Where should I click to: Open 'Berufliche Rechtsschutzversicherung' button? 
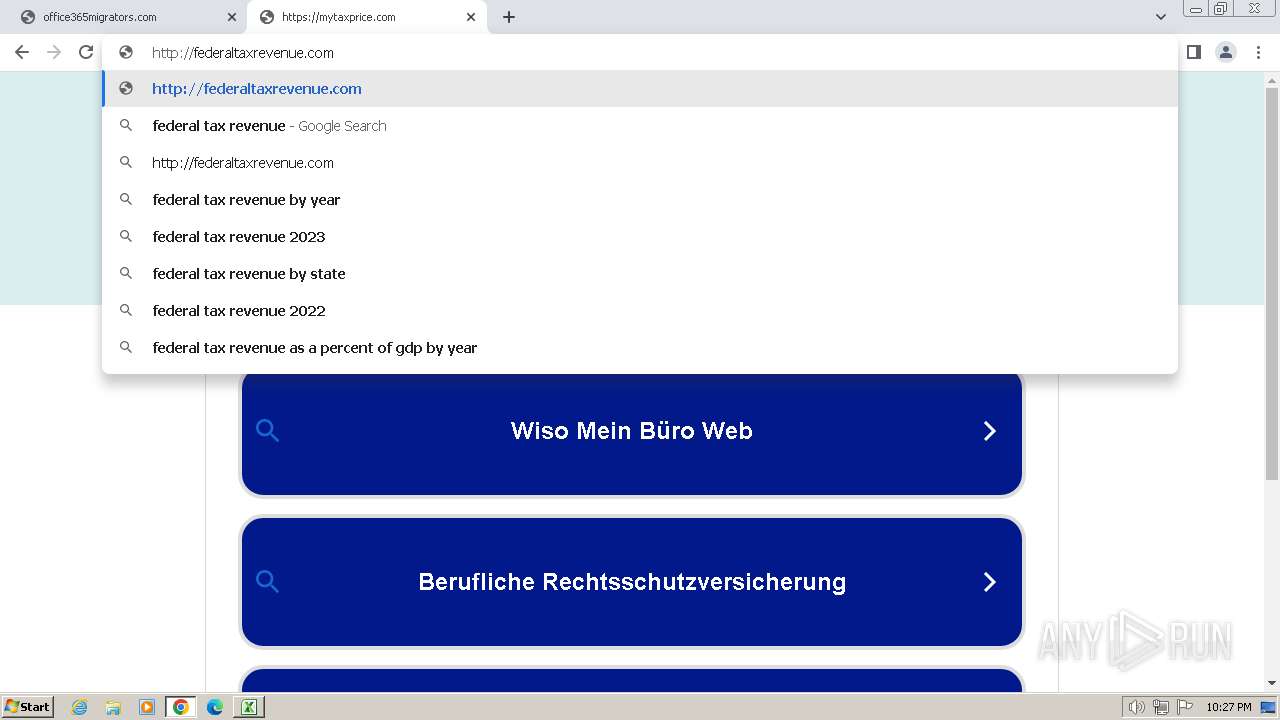(x=632, y=582)
